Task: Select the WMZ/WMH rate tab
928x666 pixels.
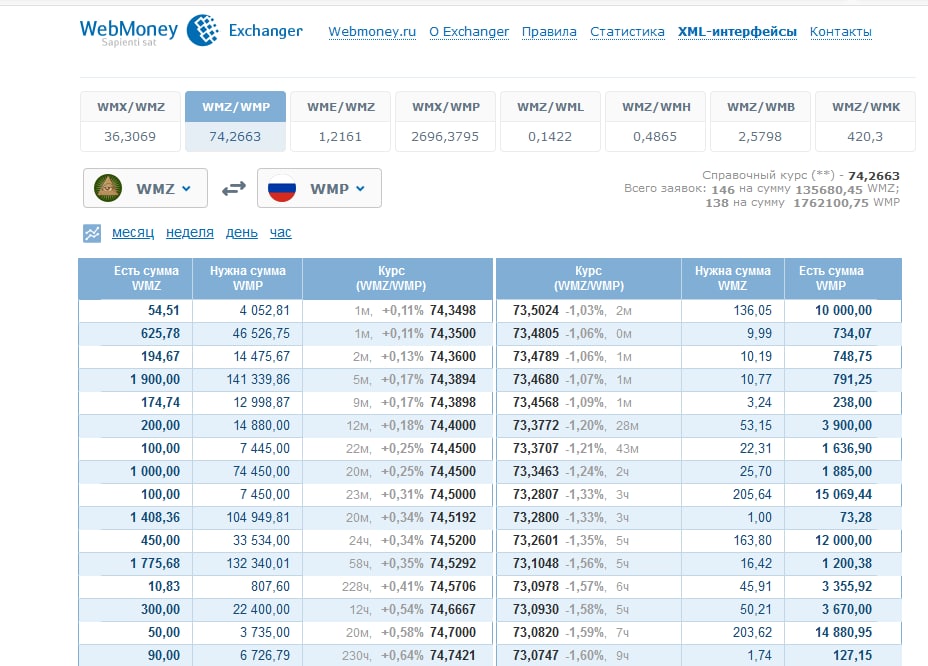Action: 656,121
